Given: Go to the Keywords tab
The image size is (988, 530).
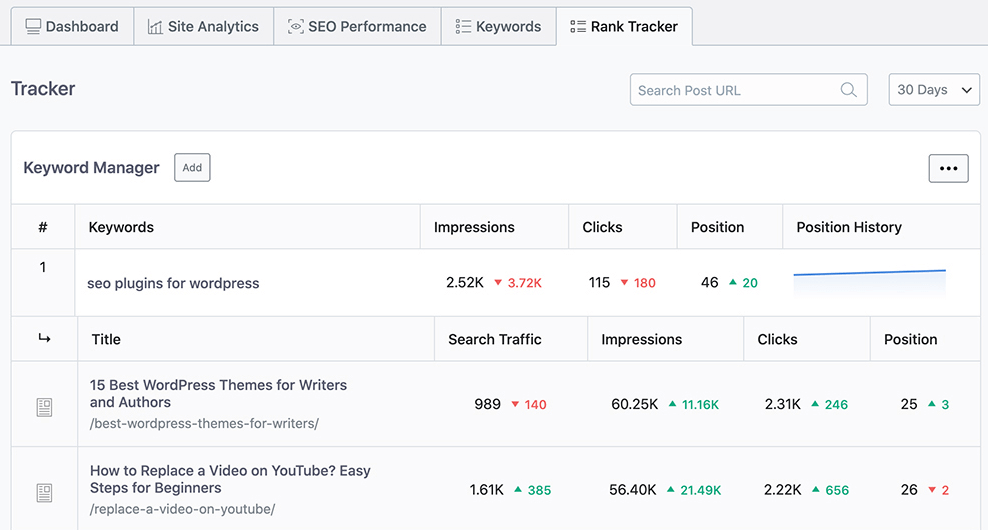Looking at the screenshot, I should (498, 26).
